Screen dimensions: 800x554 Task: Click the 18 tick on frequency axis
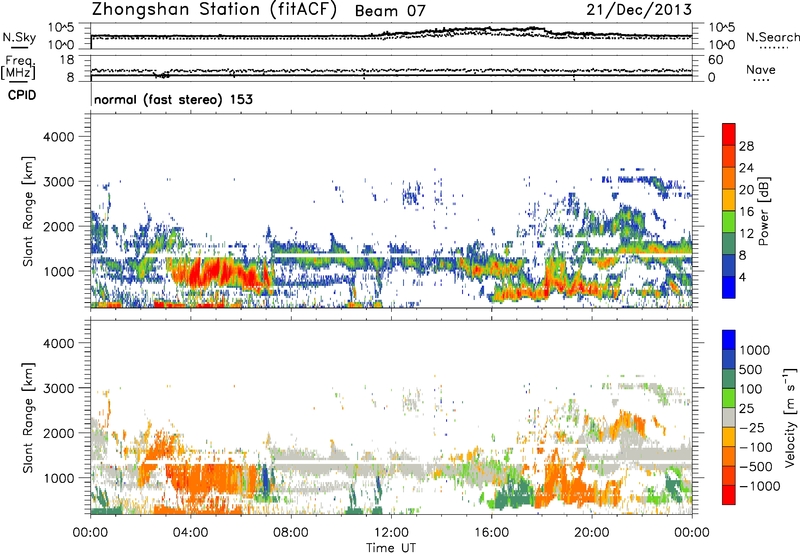66,60
